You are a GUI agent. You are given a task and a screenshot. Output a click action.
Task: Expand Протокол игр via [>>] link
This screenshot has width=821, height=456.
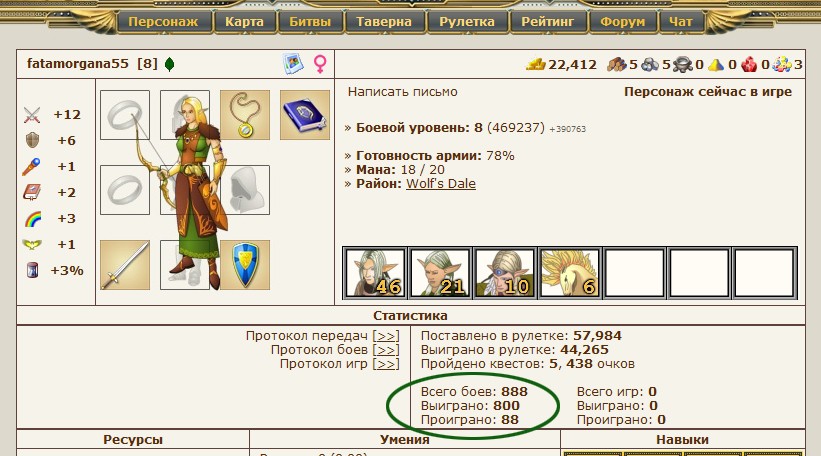(386, 364)
